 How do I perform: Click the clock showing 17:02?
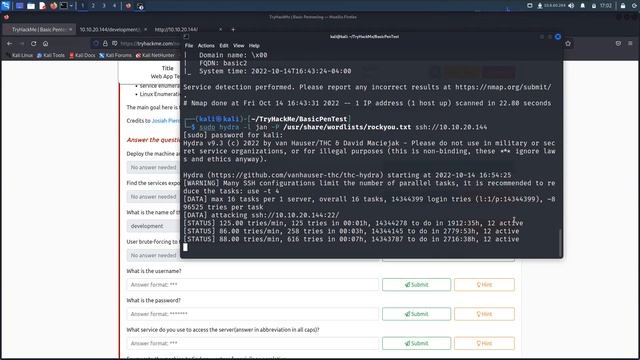point(606,6)
